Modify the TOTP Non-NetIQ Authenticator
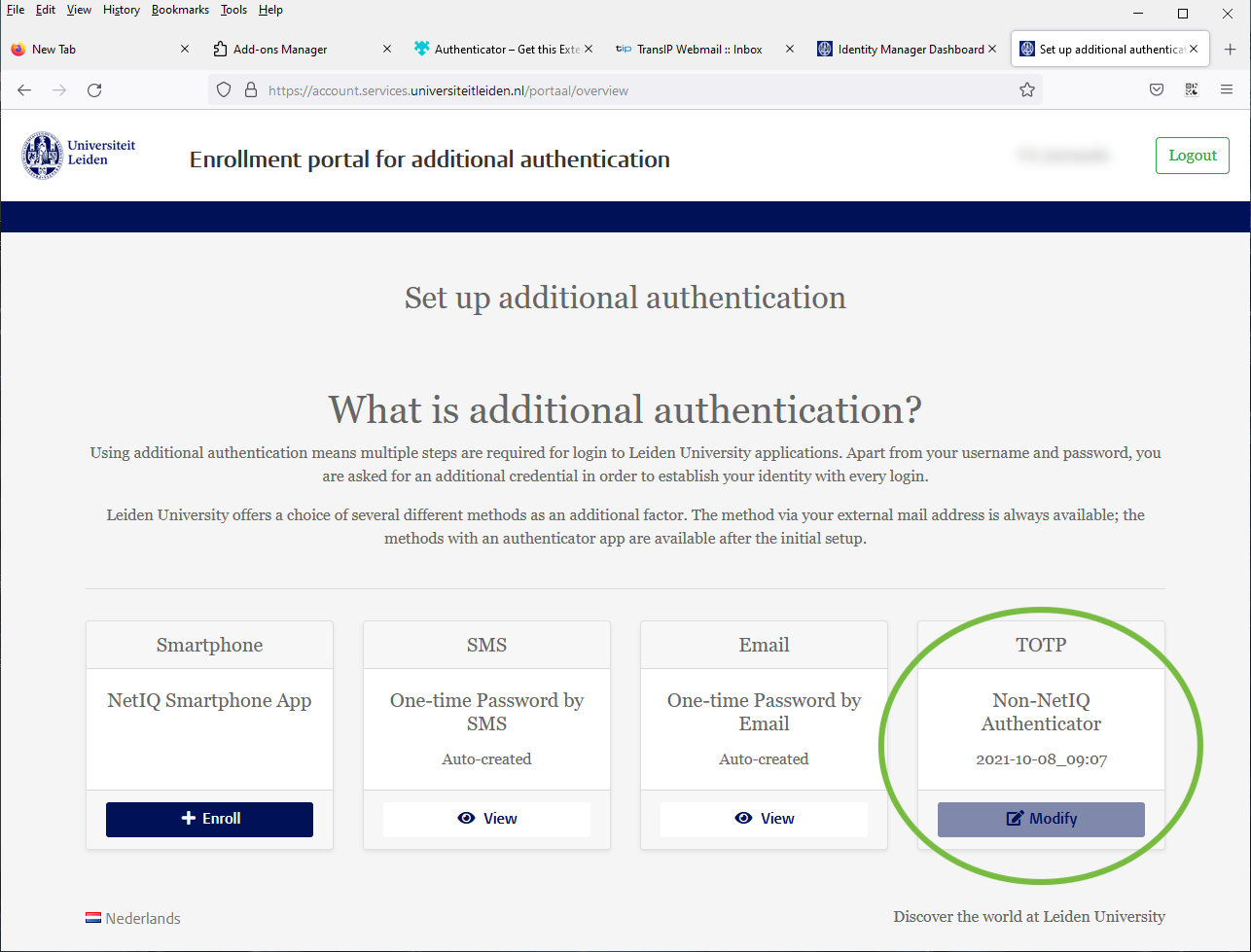Screen dimensions: 1251x952 [1041, 819]
